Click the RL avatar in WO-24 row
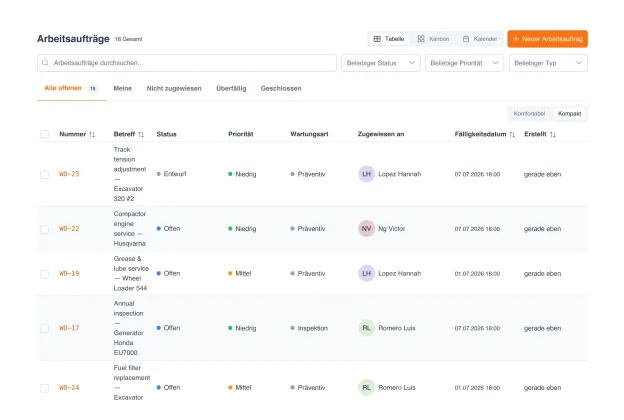This screenshot has width=624, height=420. tap(367, 387)
